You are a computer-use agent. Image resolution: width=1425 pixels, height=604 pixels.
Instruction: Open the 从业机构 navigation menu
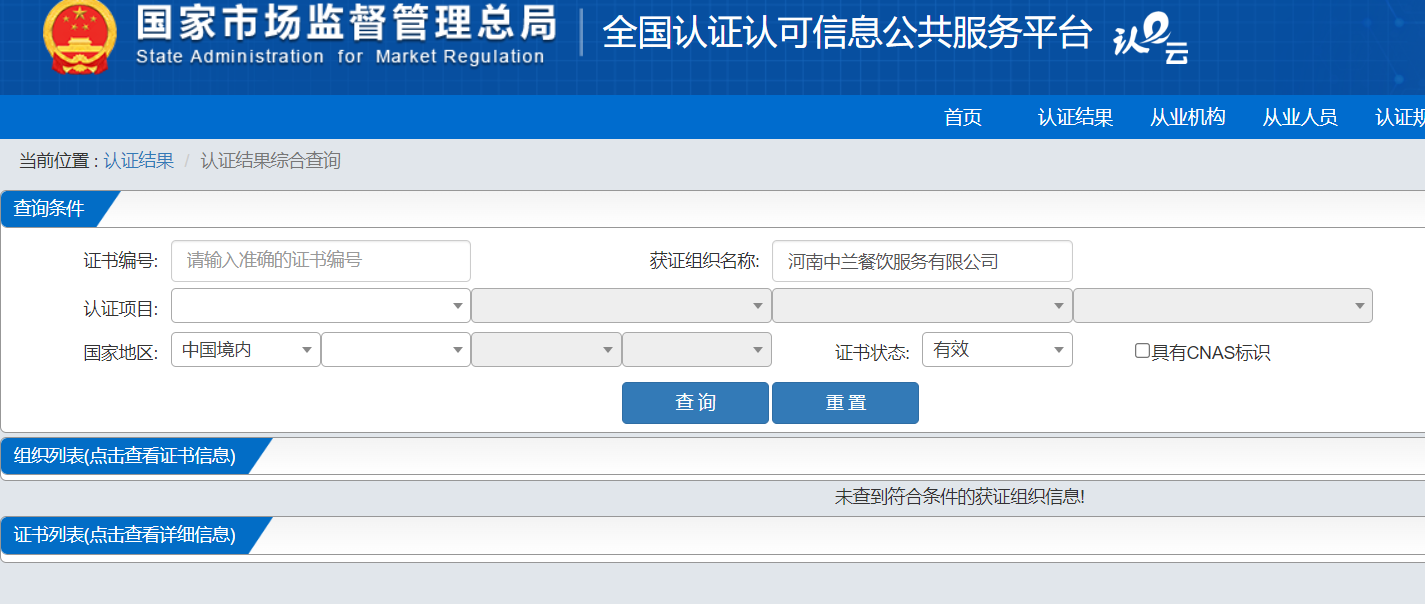click(1187, 117)
